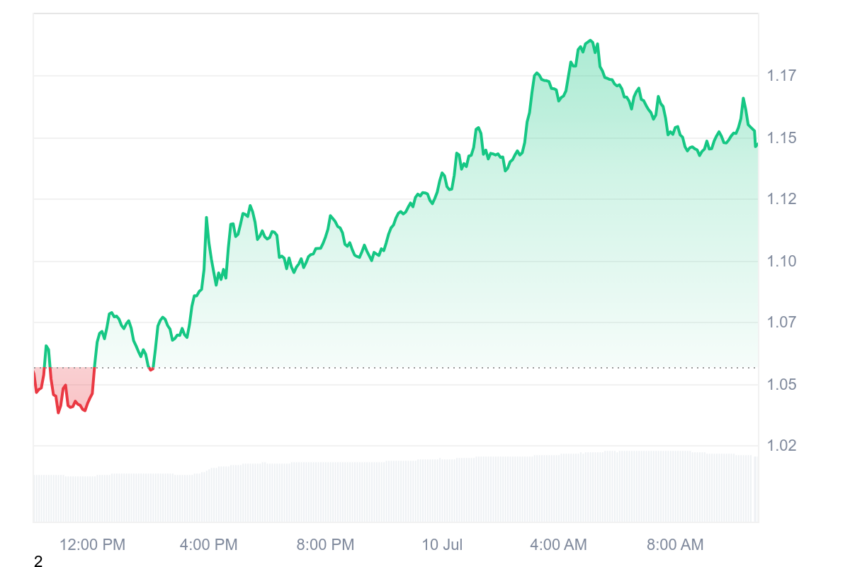Screen dimensions: 850x567
Task: Click the 8:00 AM time axis label
Action: 675,544
